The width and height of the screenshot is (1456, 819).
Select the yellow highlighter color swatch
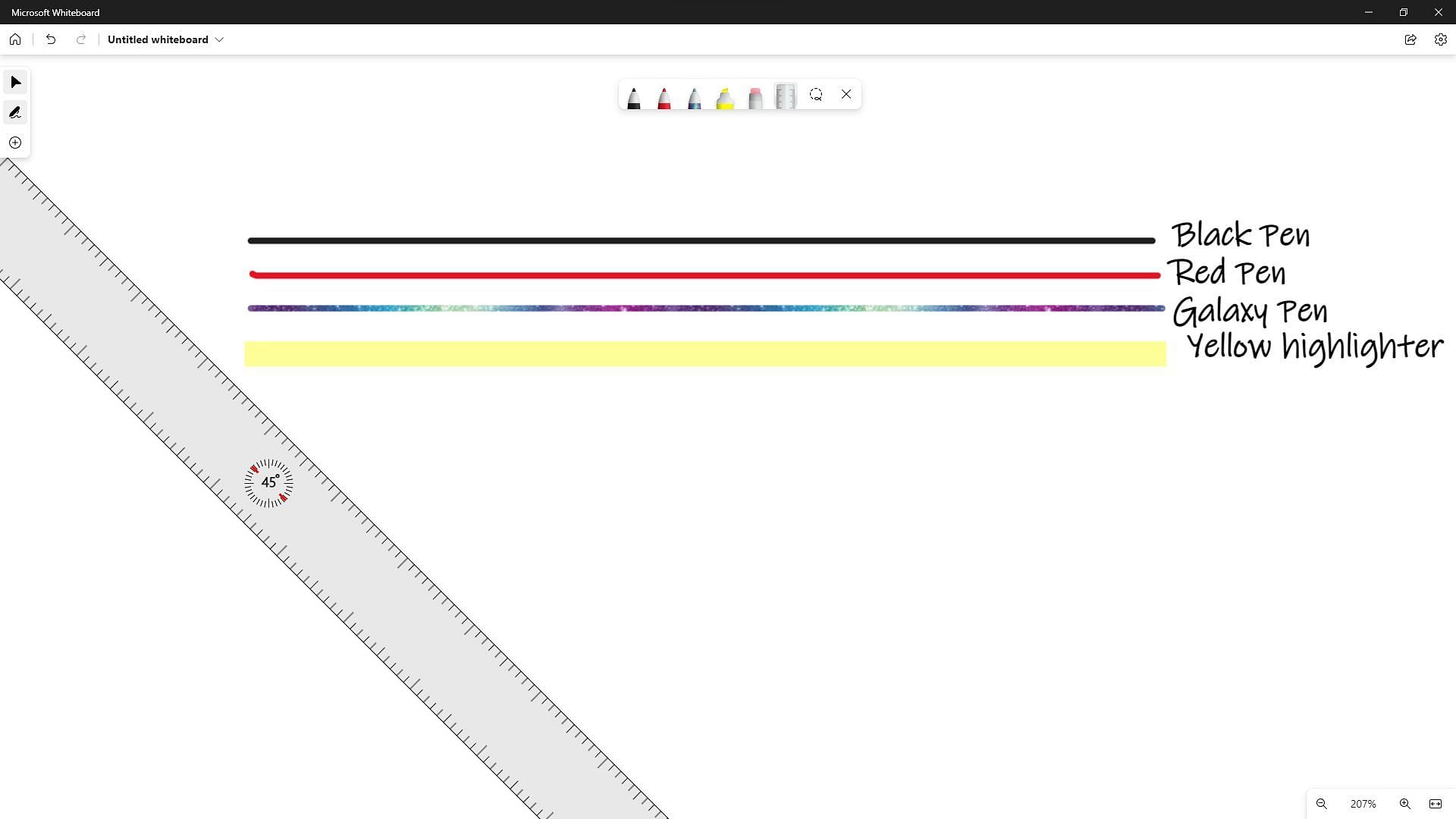(x=727, y=94)
